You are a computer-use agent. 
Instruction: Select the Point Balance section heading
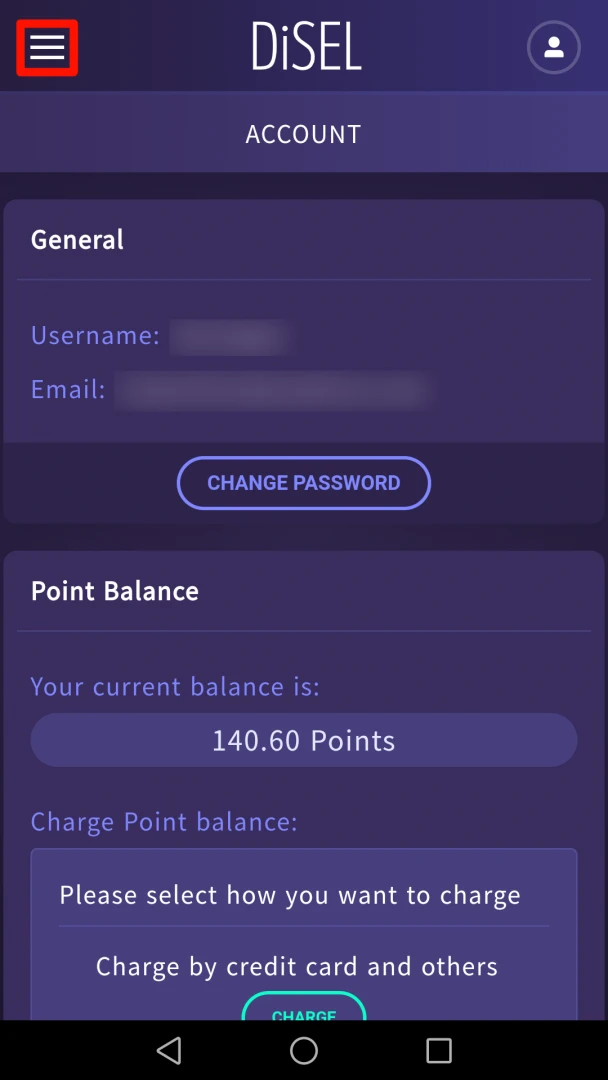(115, 591)
